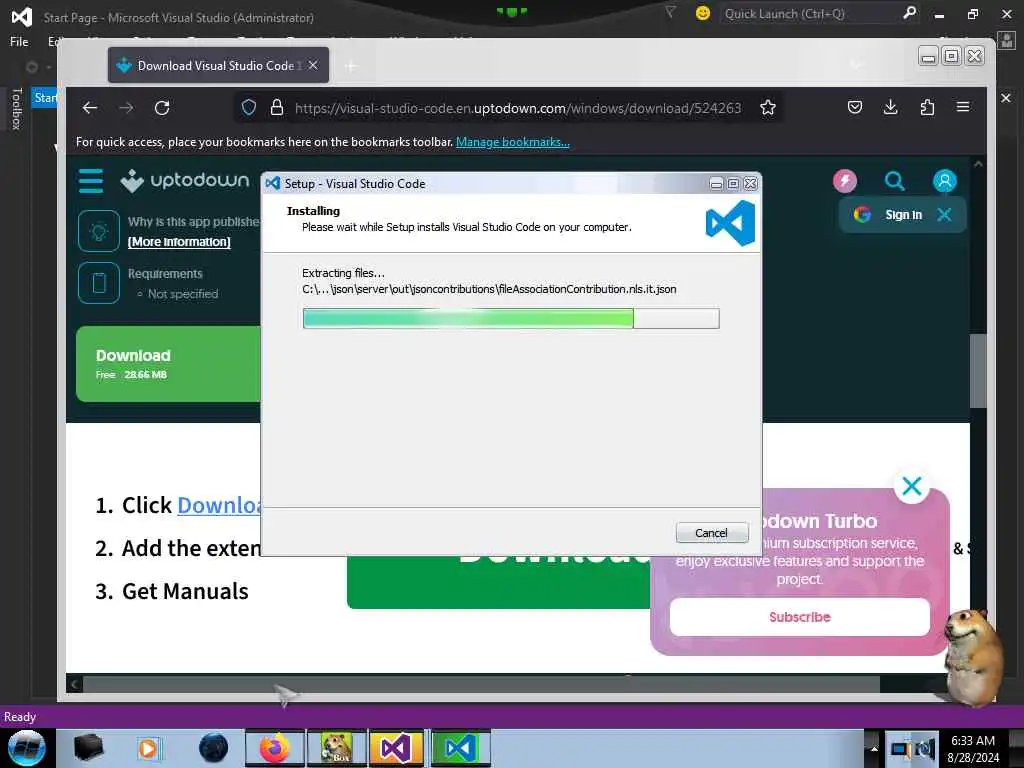The image size is (1024, 768).
Task: Click the uptodown URL address bar
Action: pos(517,108)
